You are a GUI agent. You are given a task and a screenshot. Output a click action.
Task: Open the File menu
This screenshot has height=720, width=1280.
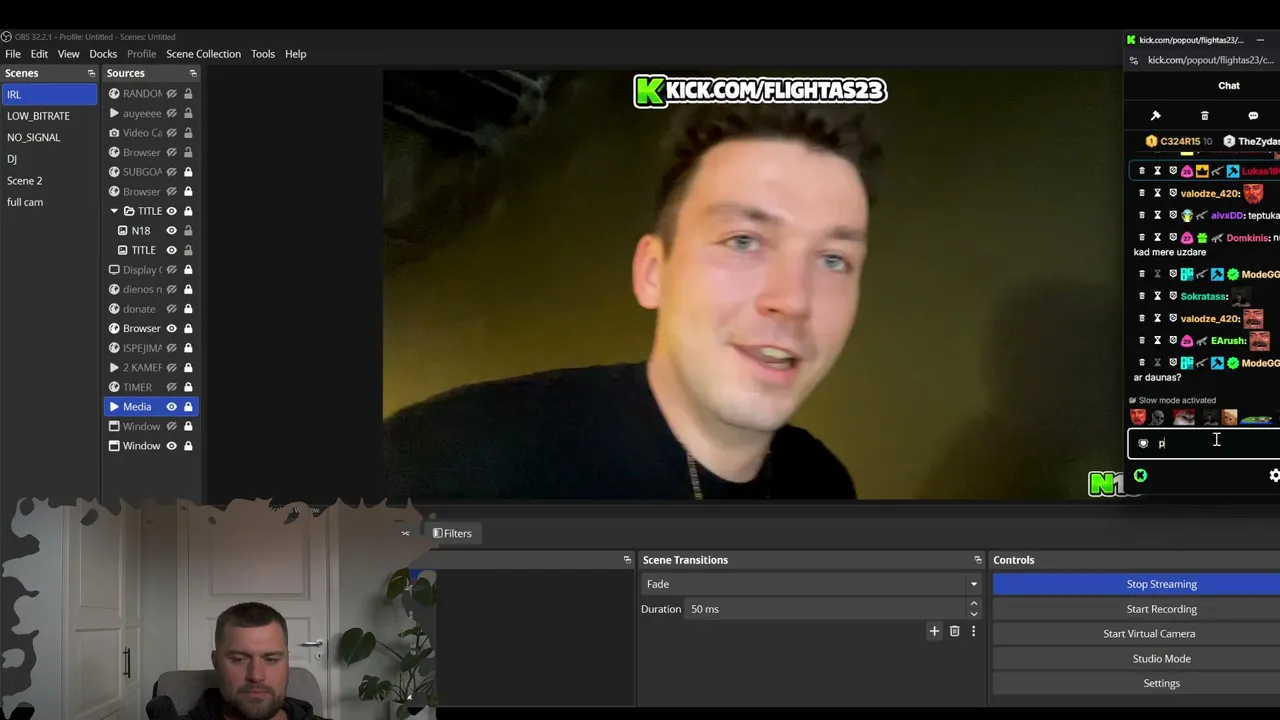click(13, 54)
